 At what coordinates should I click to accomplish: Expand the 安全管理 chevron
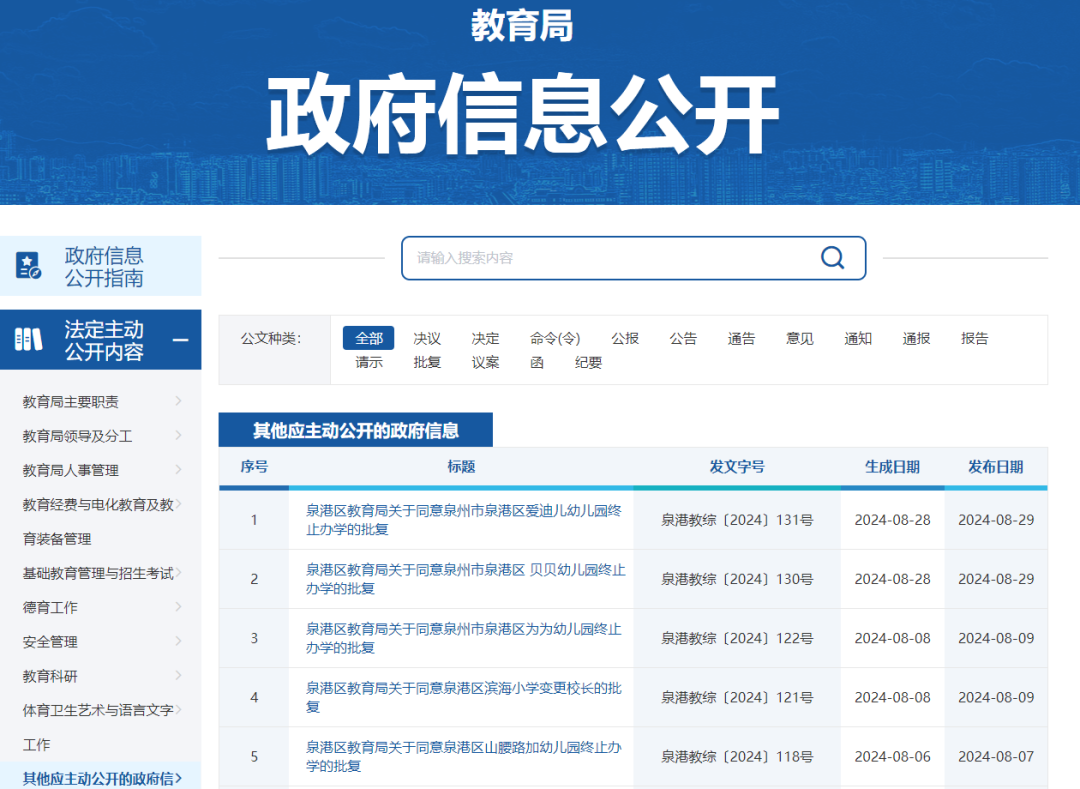coord(178,641)
